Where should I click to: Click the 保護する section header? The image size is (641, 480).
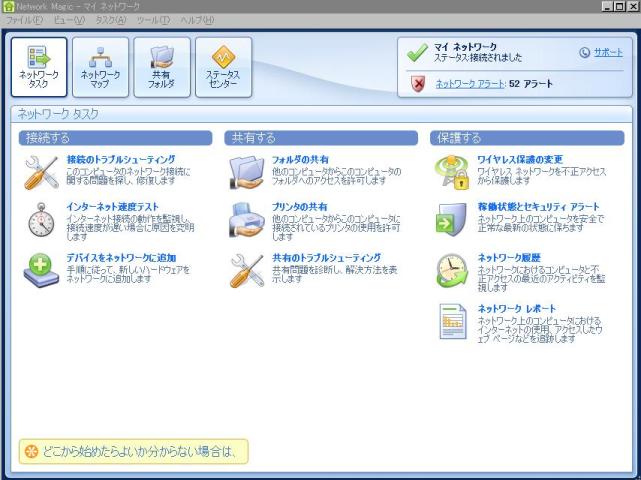tap(527, 138)
